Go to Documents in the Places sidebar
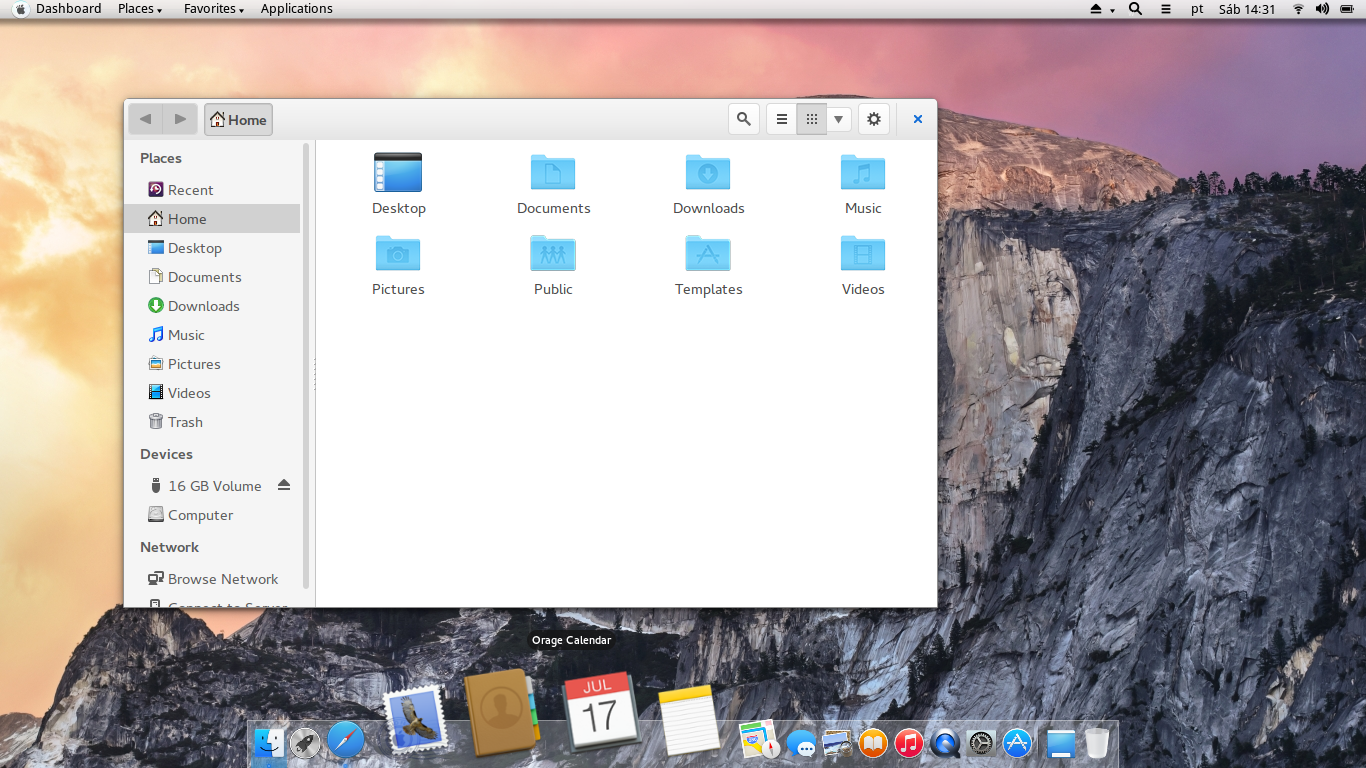Screen dimensions: 1366x768 (x=212, y=277)
